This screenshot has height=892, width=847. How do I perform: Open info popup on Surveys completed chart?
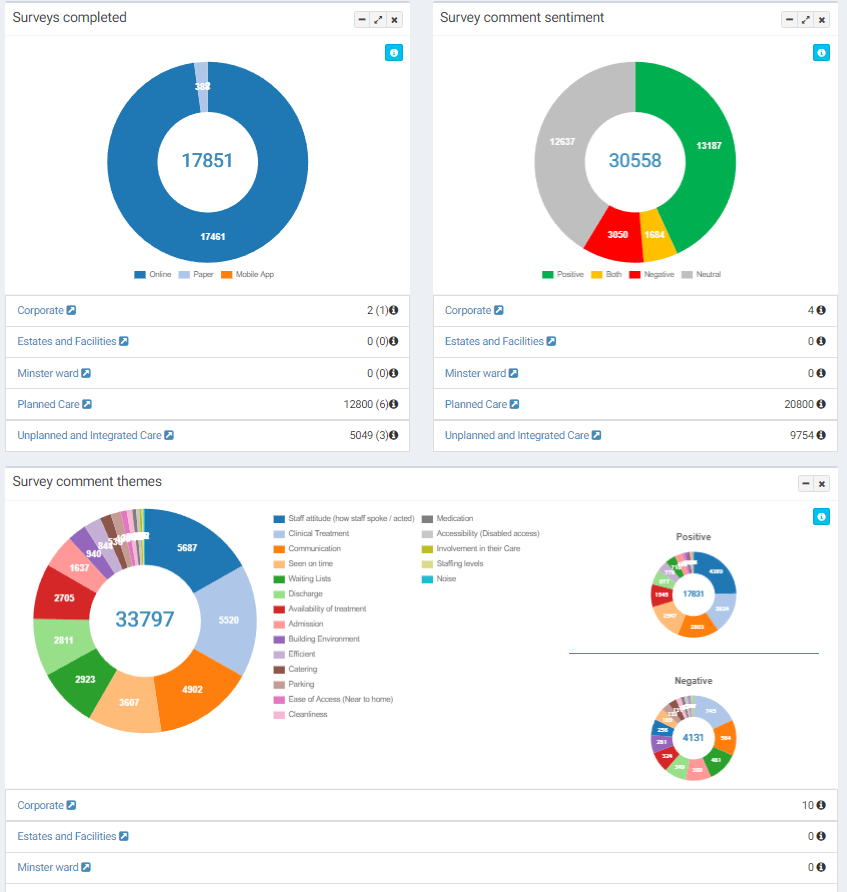pos(393,52)
